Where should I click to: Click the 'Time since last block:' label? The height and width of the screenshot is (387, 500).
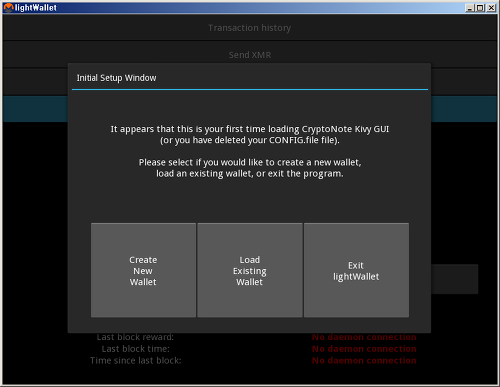click(x=136, y=360)
